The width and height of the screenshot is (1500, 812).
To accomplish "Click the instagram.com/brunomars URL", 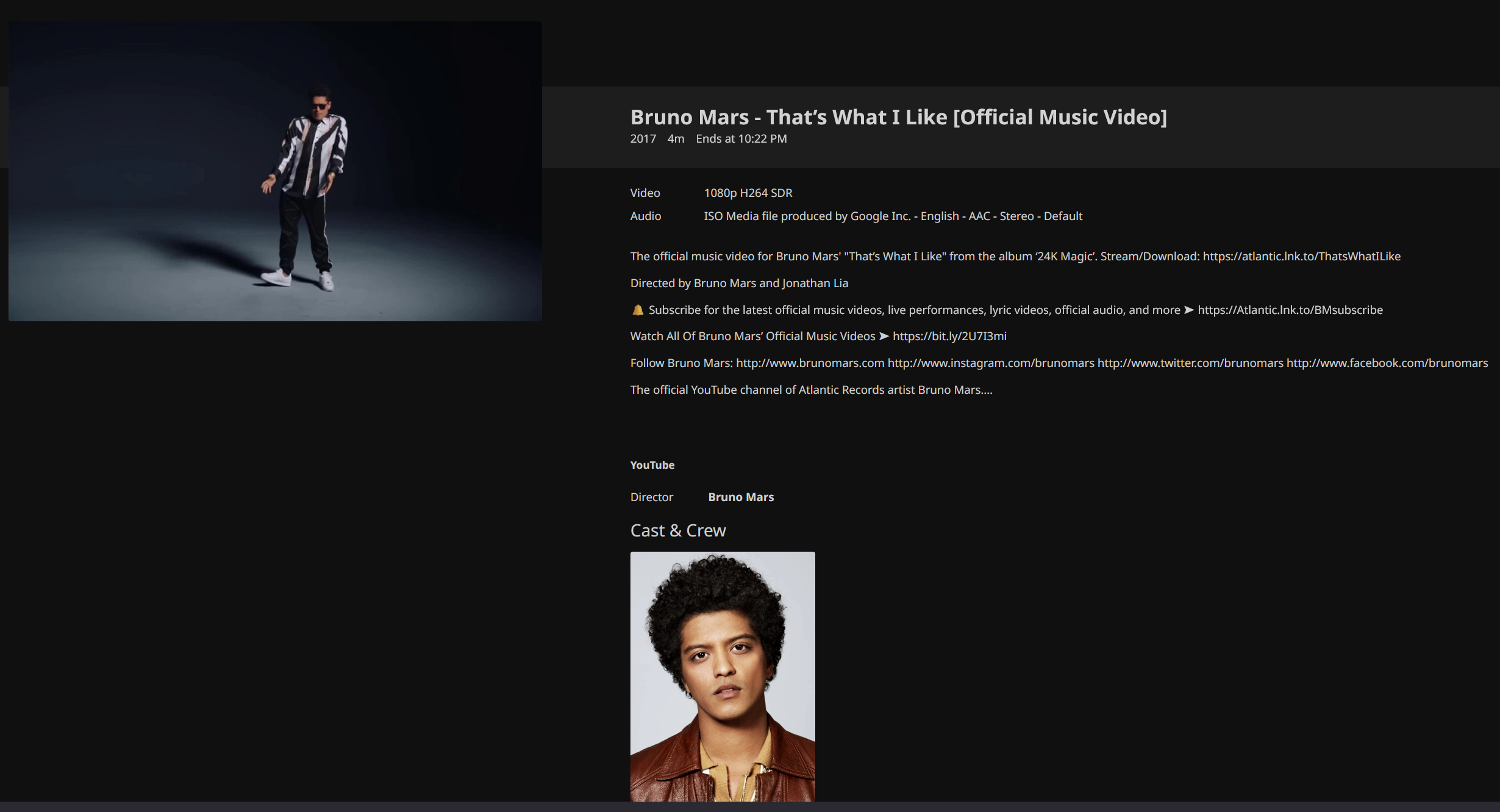I will [990, 363].
